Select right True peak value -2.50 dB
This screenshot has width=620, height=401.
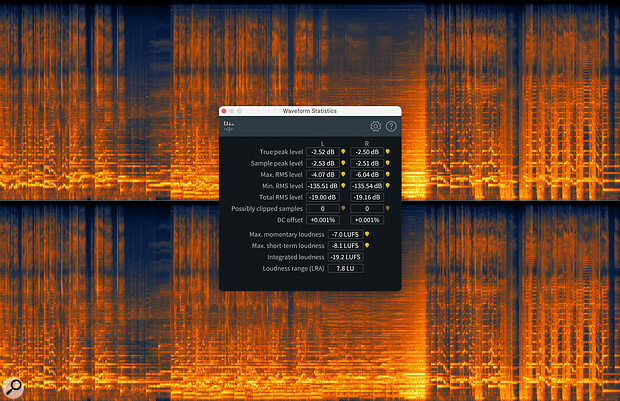[x=367, y=152]
